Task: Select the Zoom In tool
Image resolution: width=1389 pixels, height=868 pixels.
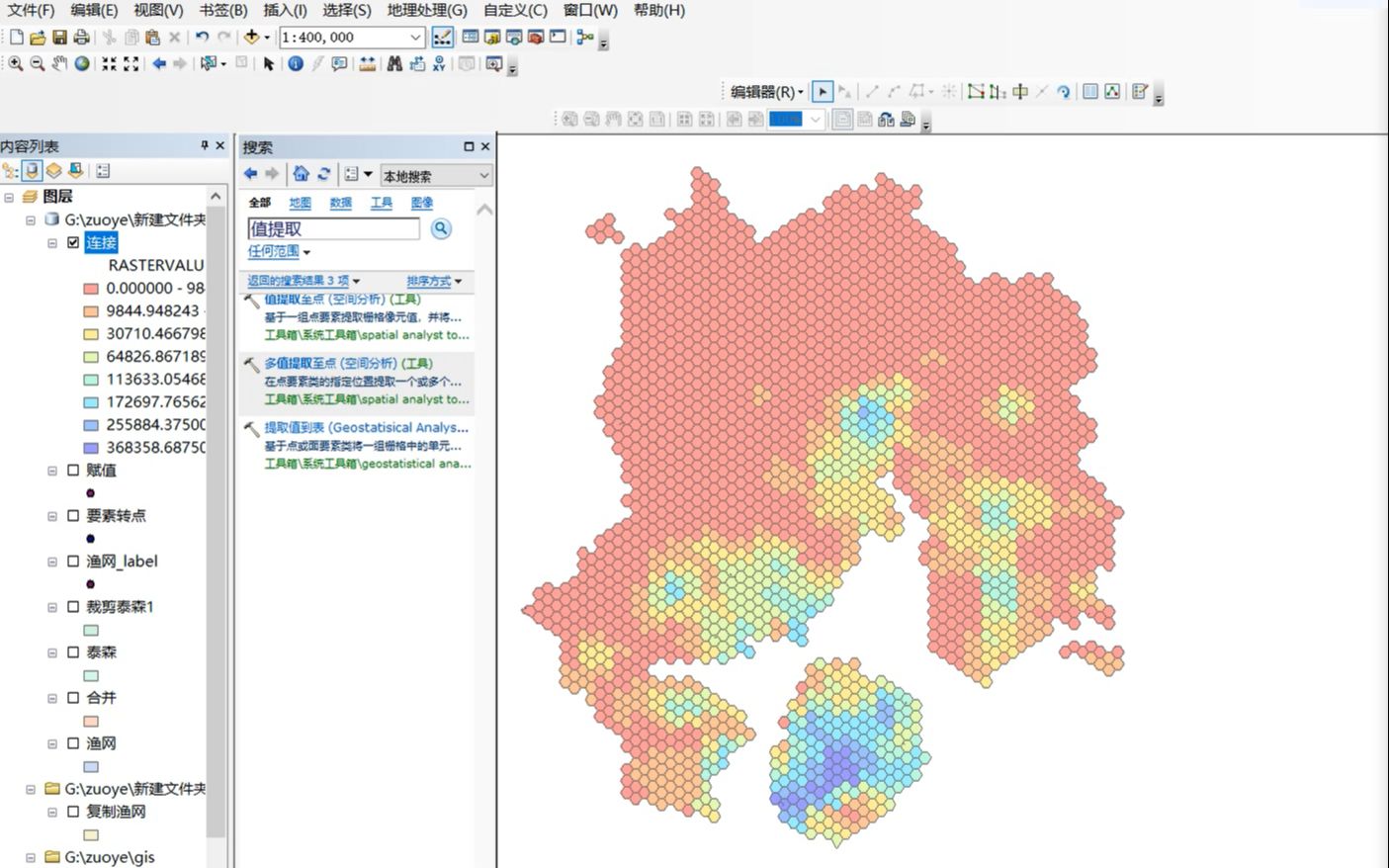Action: [15, 63]
